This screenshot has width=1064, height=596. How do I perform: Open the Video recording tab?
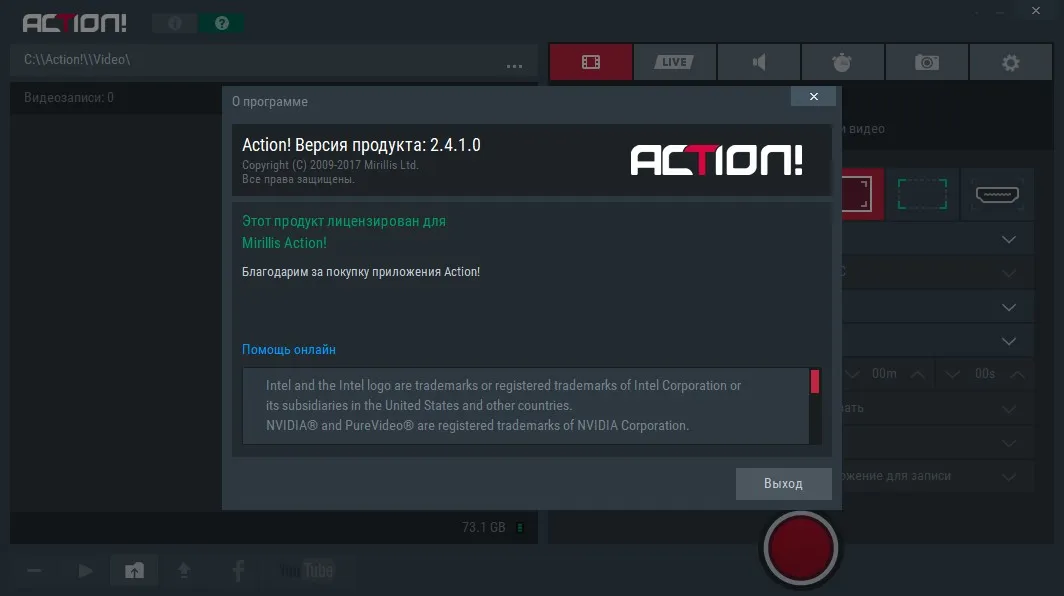tap(591, 62)
